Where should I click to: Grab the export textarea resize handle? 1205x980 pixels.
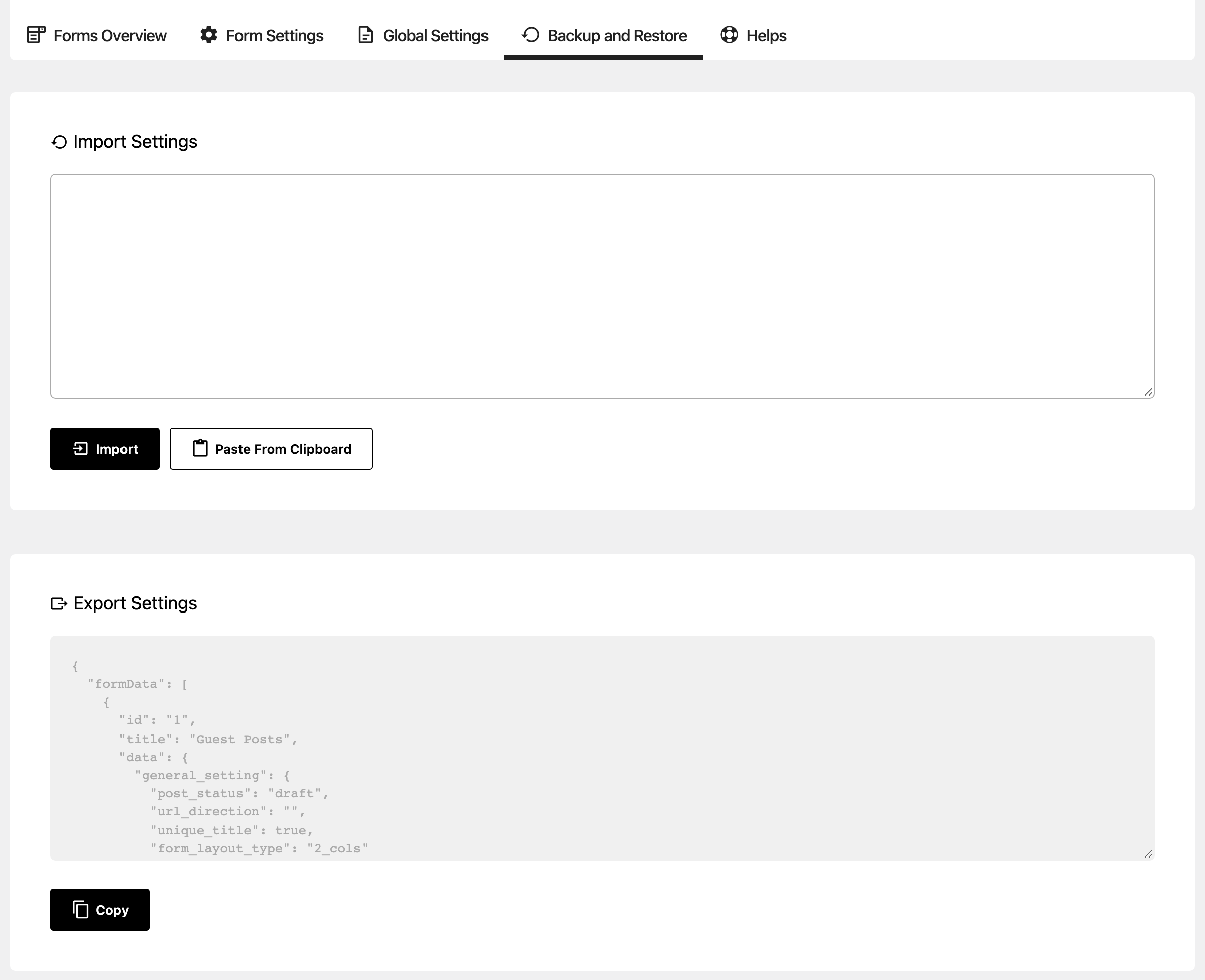tap(1148, 854)
